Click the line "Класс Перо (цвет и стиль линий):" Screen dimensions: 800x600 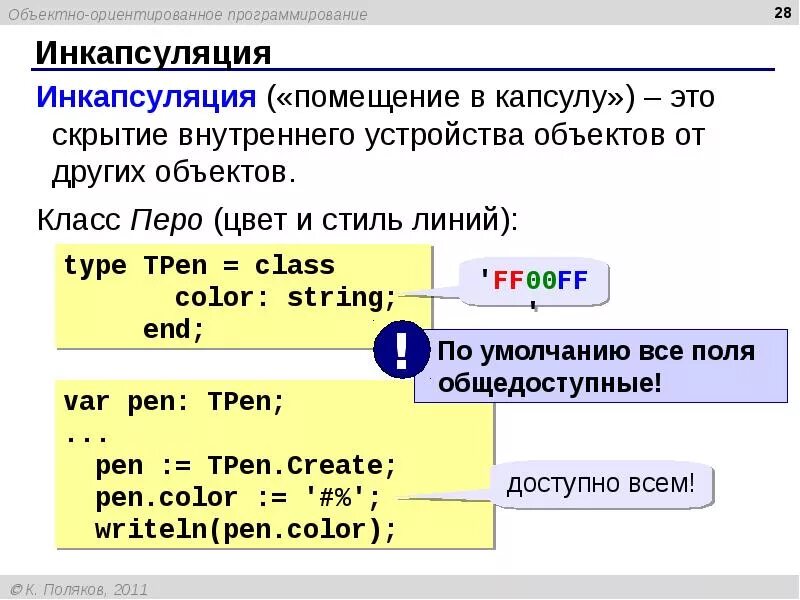pos(278,220)
